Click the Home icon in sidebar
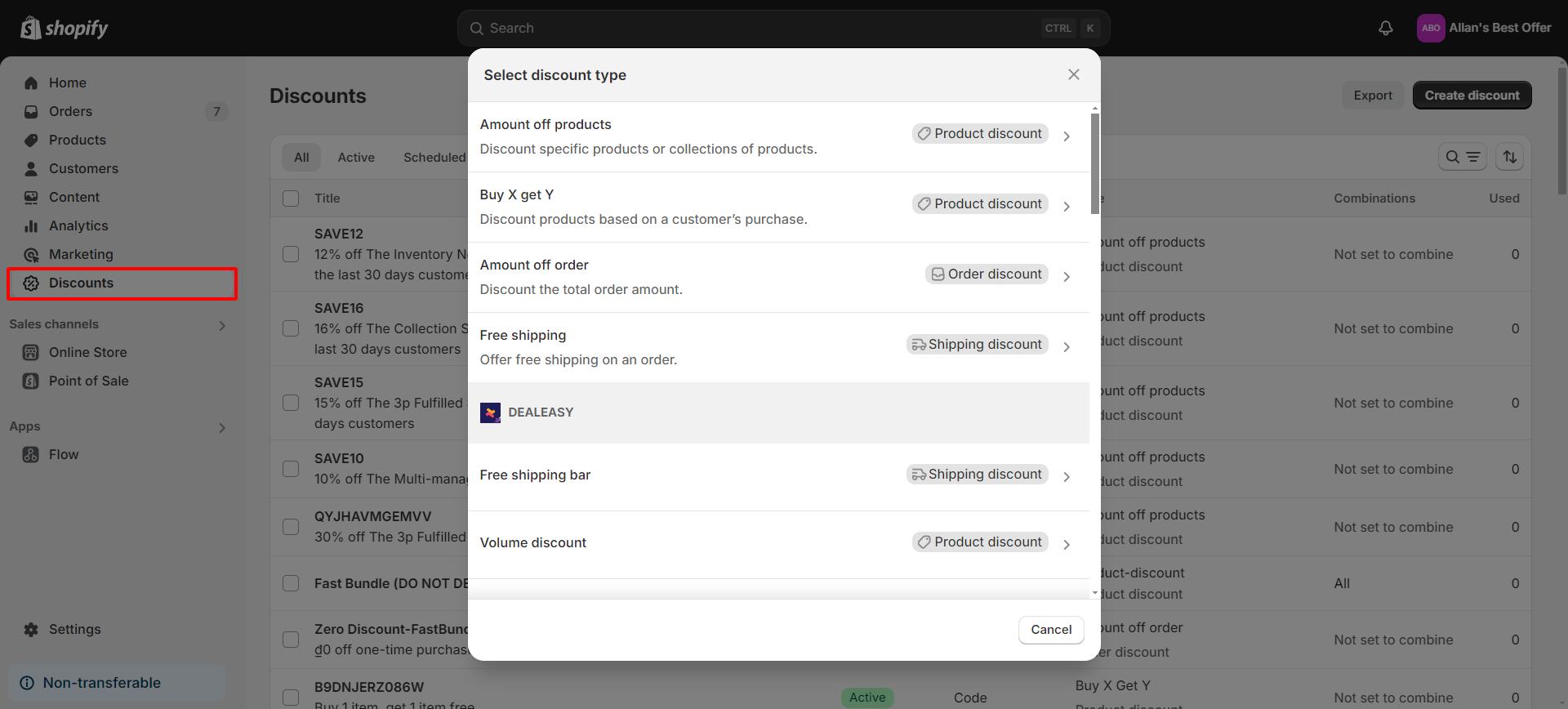The width and height of the screenshot is (1568, 709). pyautogui.click(x=31, y=83)
